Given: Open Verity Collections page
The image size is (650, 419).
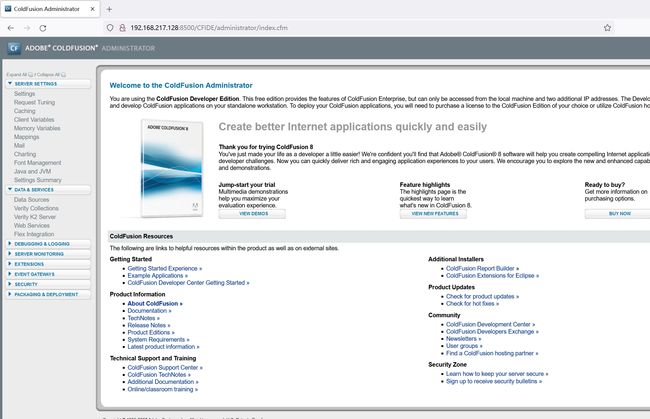Looking at the screenshot, I should click(x=36, y=208).
